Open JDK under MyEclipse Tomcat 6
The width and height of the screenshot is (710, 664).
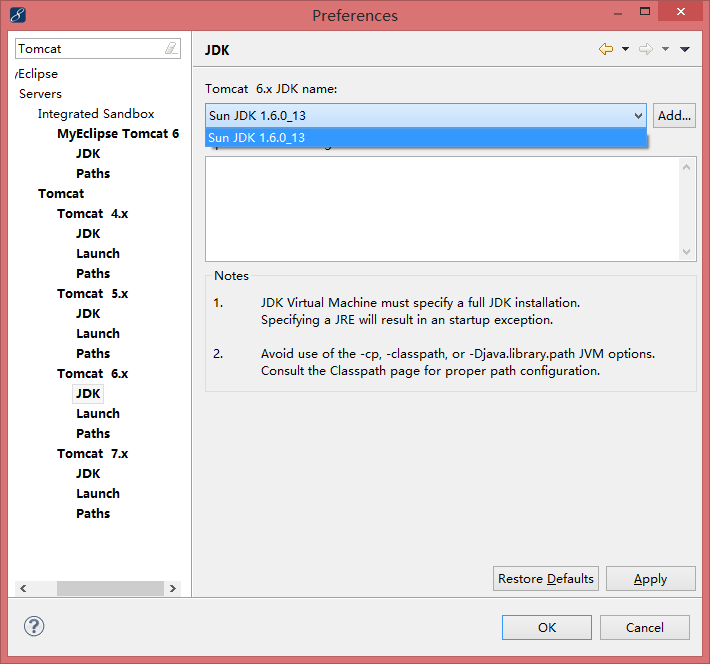[x=88, y=154]
